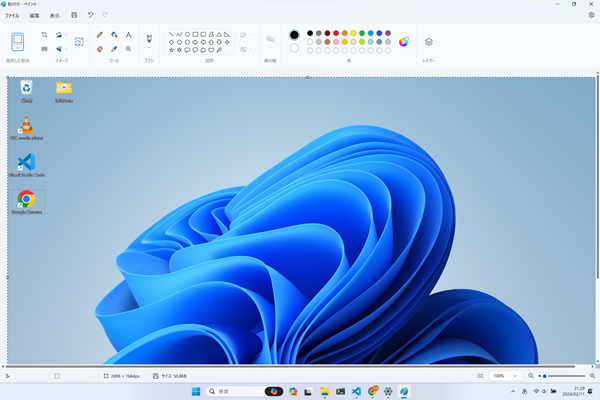Image resolution: width=600 pixels, height=400 pixels.
Task: Select the Pencil tool
Action: coord(100,35)
